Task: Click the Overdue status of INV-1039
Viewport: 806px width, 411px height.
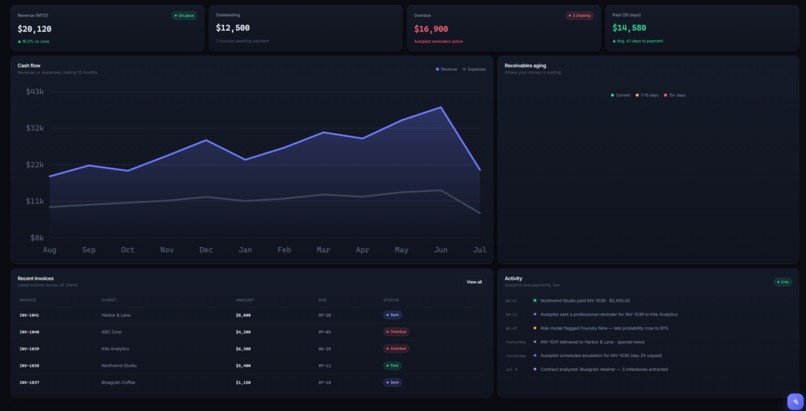Action: click(x=396, y=349)
